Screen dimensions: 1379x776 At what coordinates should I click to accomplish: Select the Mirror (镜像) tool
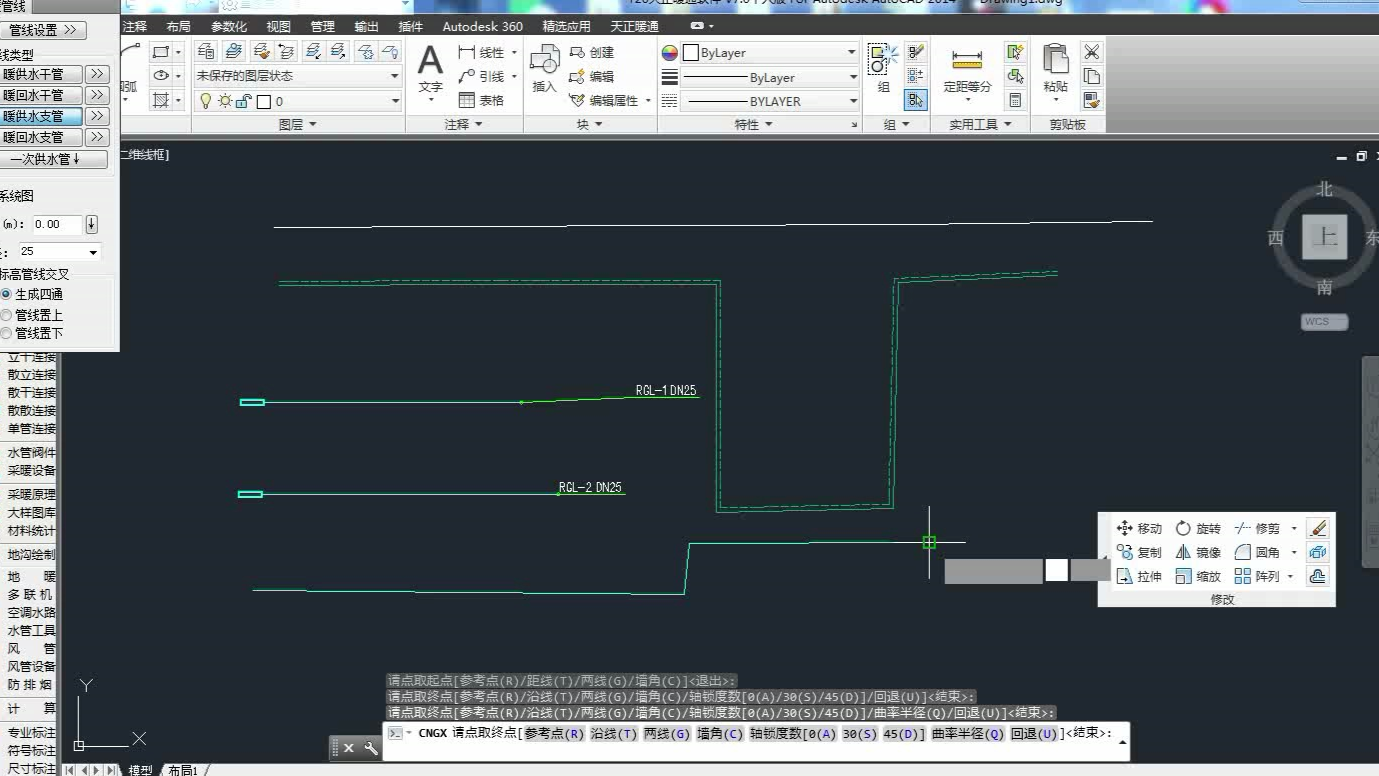[x=1198, y=552]
